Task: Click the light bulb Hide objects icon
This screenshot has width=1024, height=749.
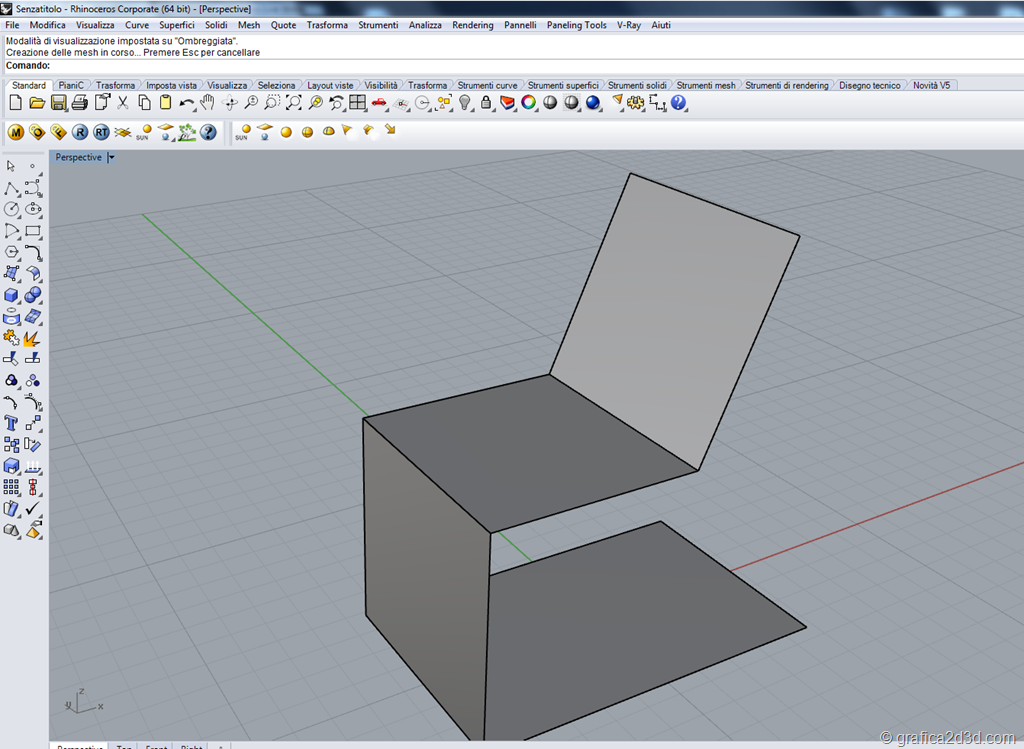Action: pyautogui.click(x=465, y=103)
